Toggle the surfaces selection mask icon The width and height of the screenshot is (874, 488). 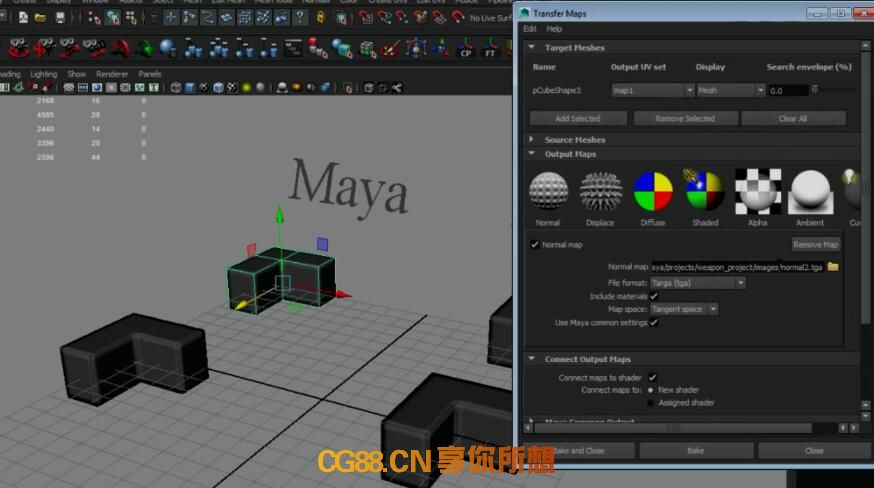(x=226, y=18)
